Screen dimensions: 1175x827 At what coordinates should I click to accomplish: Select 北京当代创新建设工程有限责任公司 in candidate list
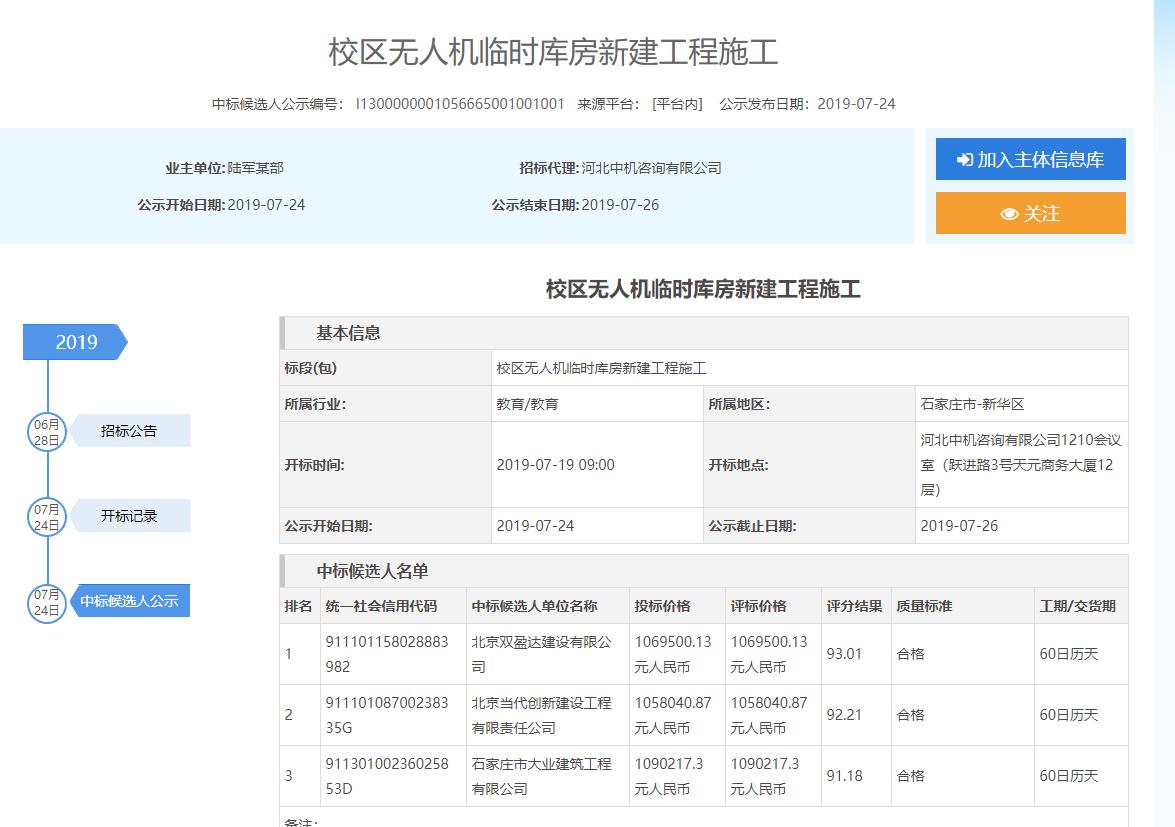pyautogui.click(x=540, y=715)
